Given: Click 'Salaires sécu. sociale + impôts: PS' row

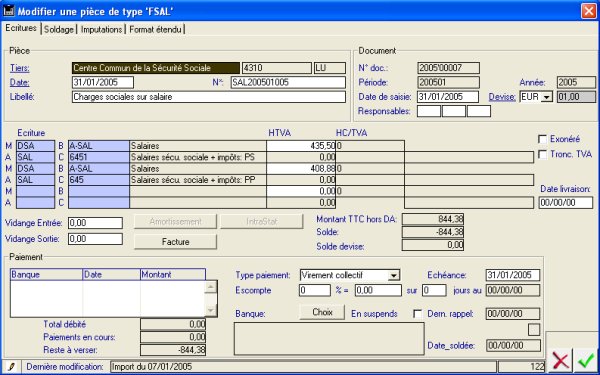Looking at the screenshot, I should pyautogui.click(x=198, y=157).
